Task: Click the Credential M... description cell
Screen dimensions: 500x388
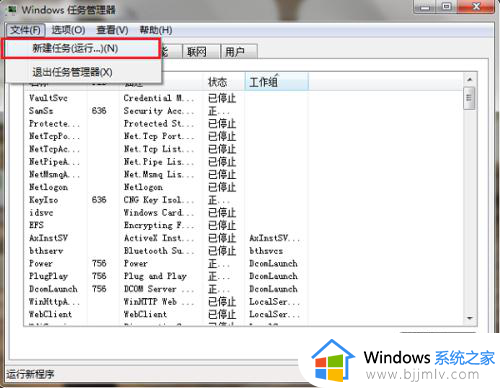Action: [x=158, y=98]
